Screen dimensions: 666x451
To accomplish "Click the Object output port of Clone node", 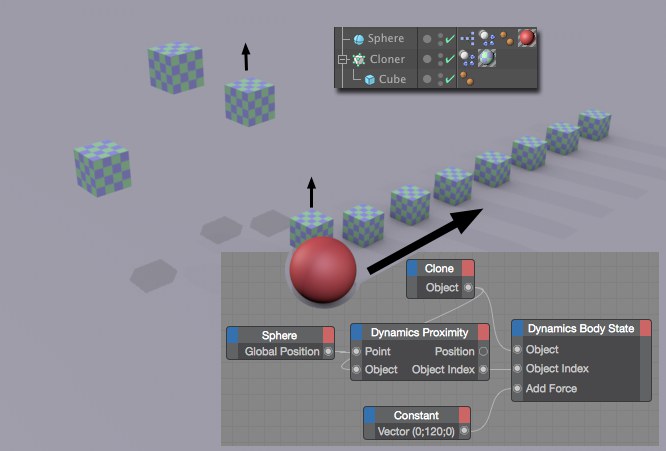I will 468,288.
